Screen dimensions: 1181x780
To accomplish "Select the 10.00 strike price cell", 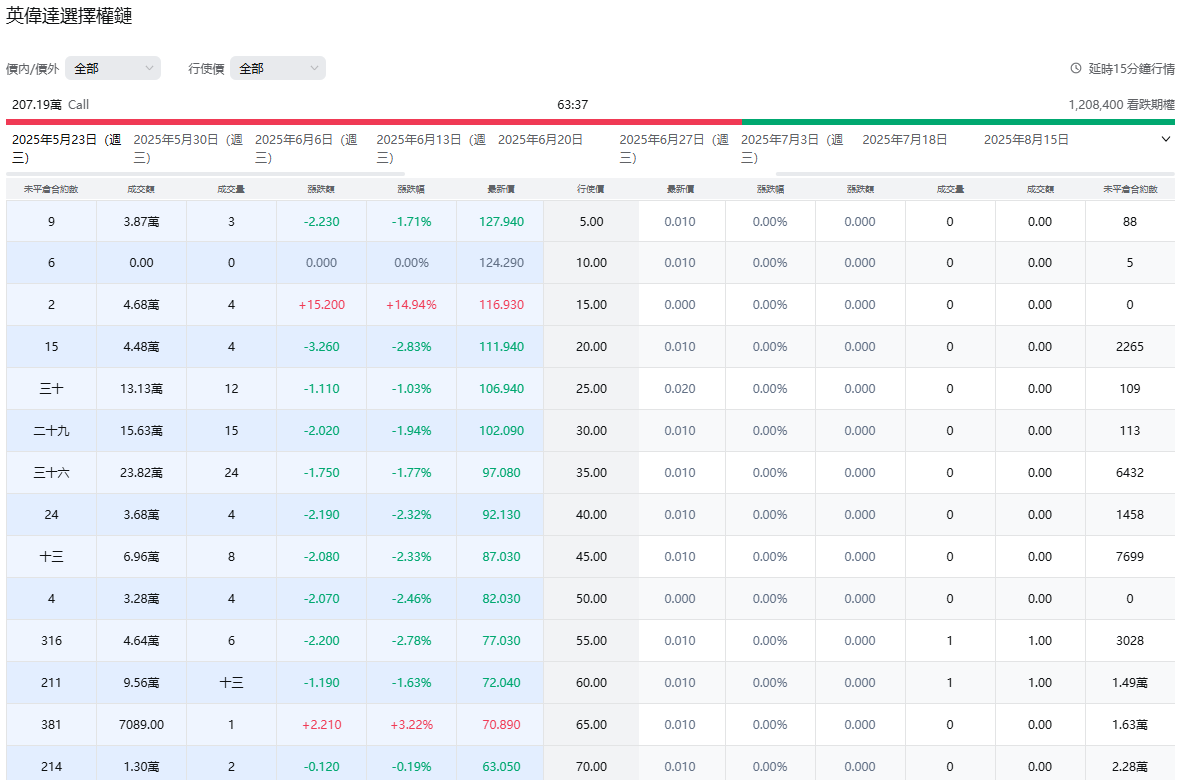I will click(591, 263).
